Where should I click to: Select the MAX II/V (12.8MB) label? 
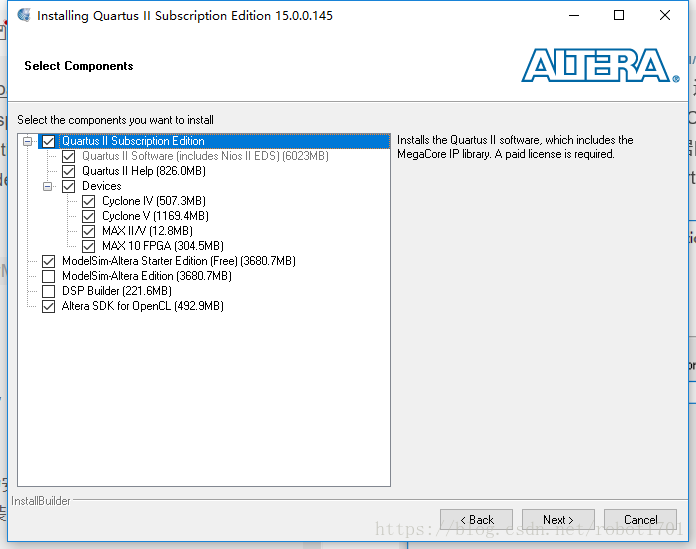pyautogui.click(x=147, y=231)
